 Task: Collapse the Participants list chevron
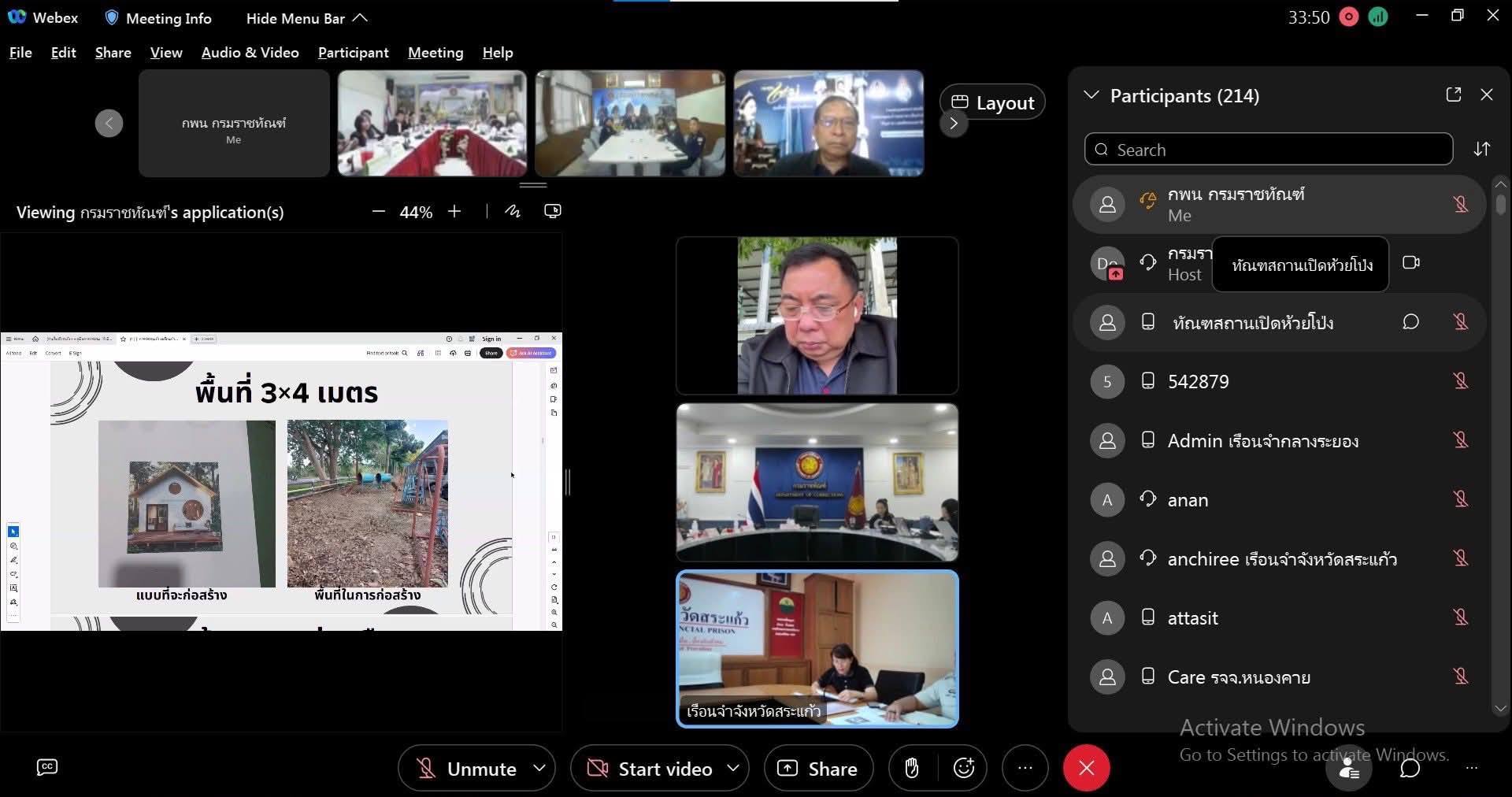[x=1091, y=95]
